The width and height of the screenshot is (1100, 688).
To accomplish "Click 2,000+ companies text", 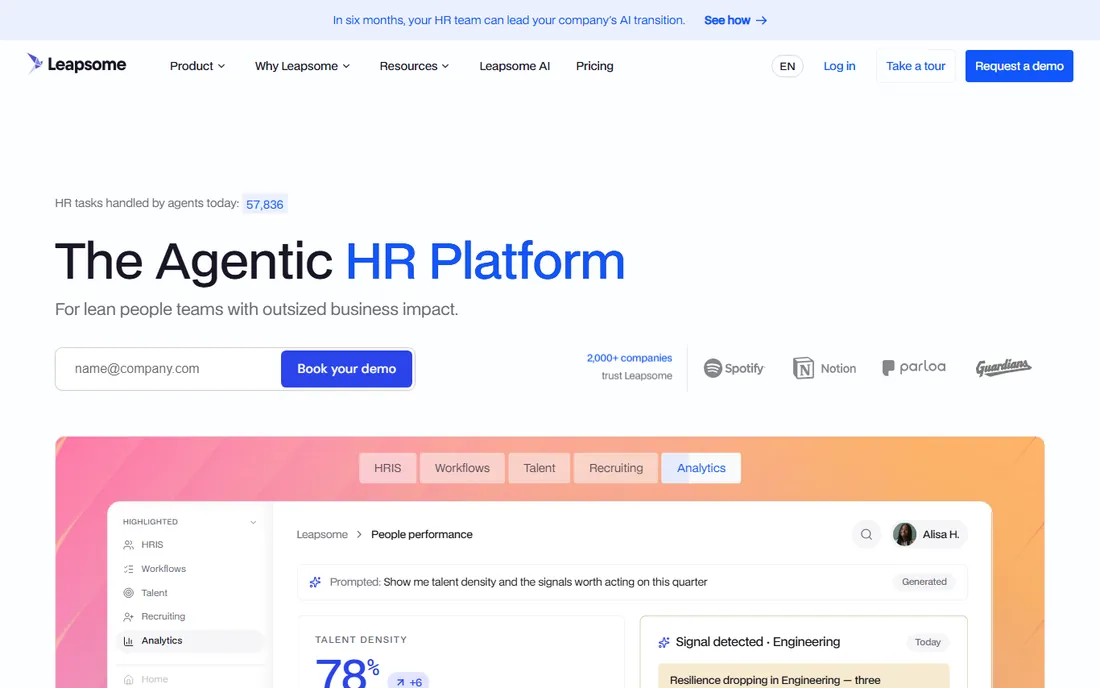I will [x=629, y=358].
